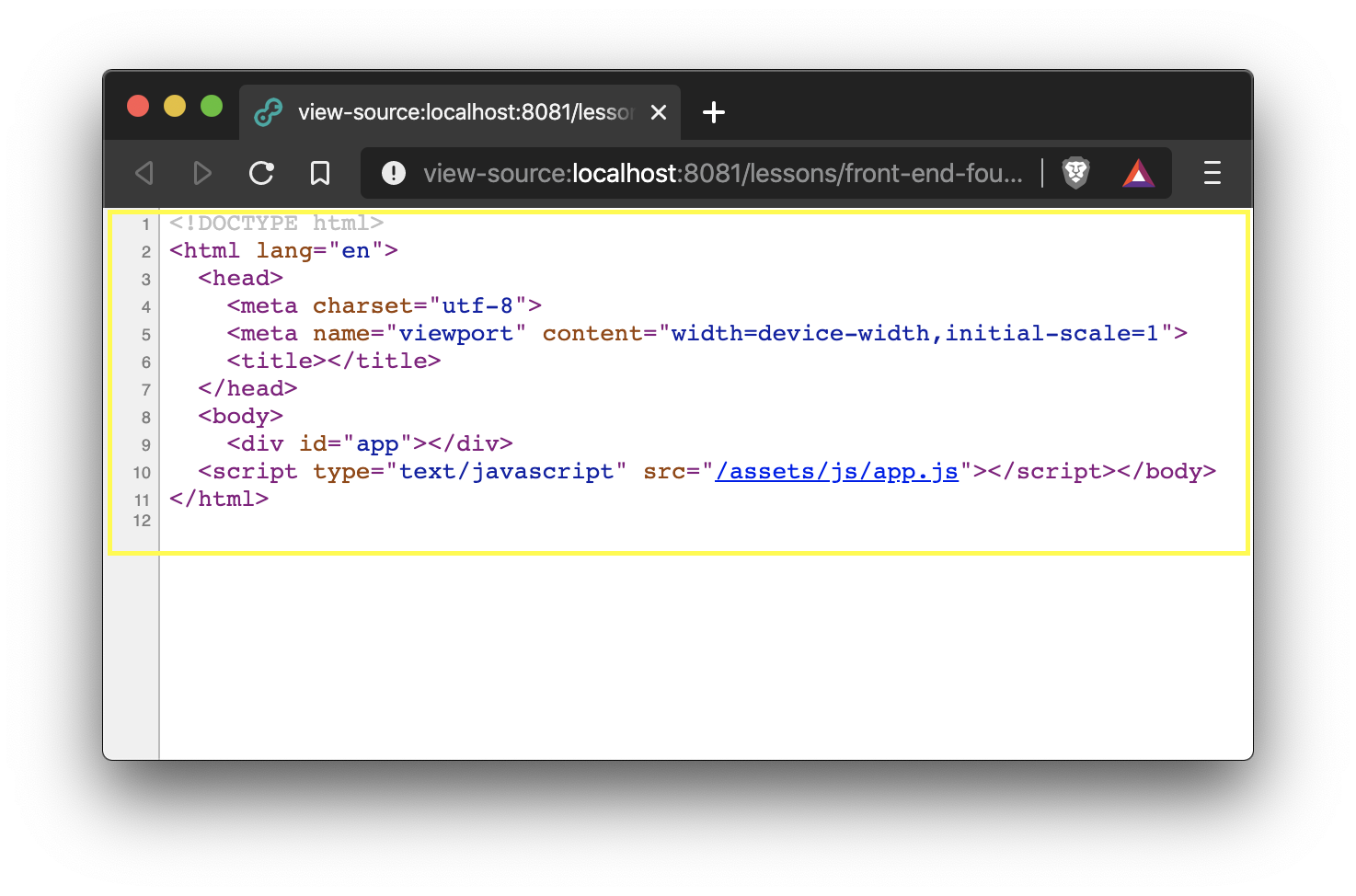This screenshot has height=896, width=1356.
Task: Click the site information warning icon
Action: (x=393, y=173)
